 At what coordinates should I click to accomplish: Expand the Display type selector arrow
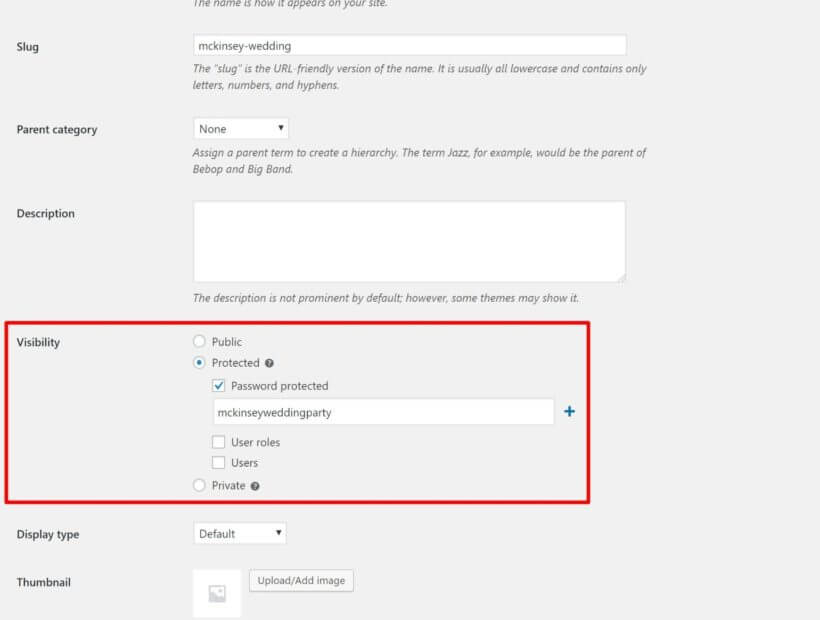click(x=277, y=533)
